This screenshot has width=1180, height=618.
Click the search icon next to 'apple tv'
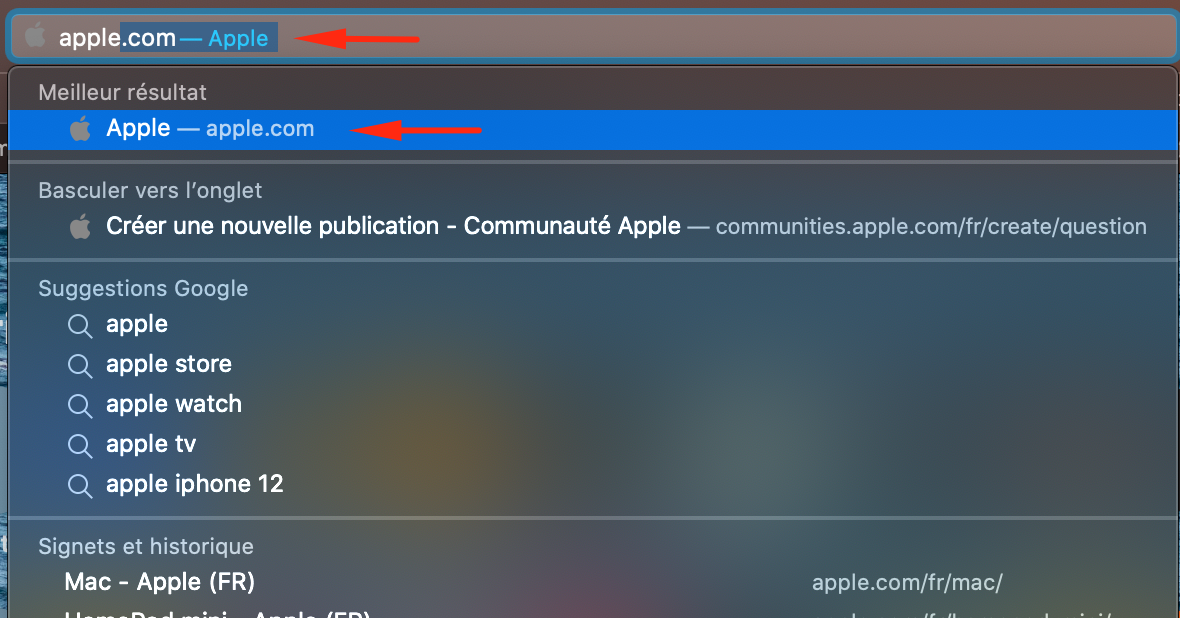81,446
